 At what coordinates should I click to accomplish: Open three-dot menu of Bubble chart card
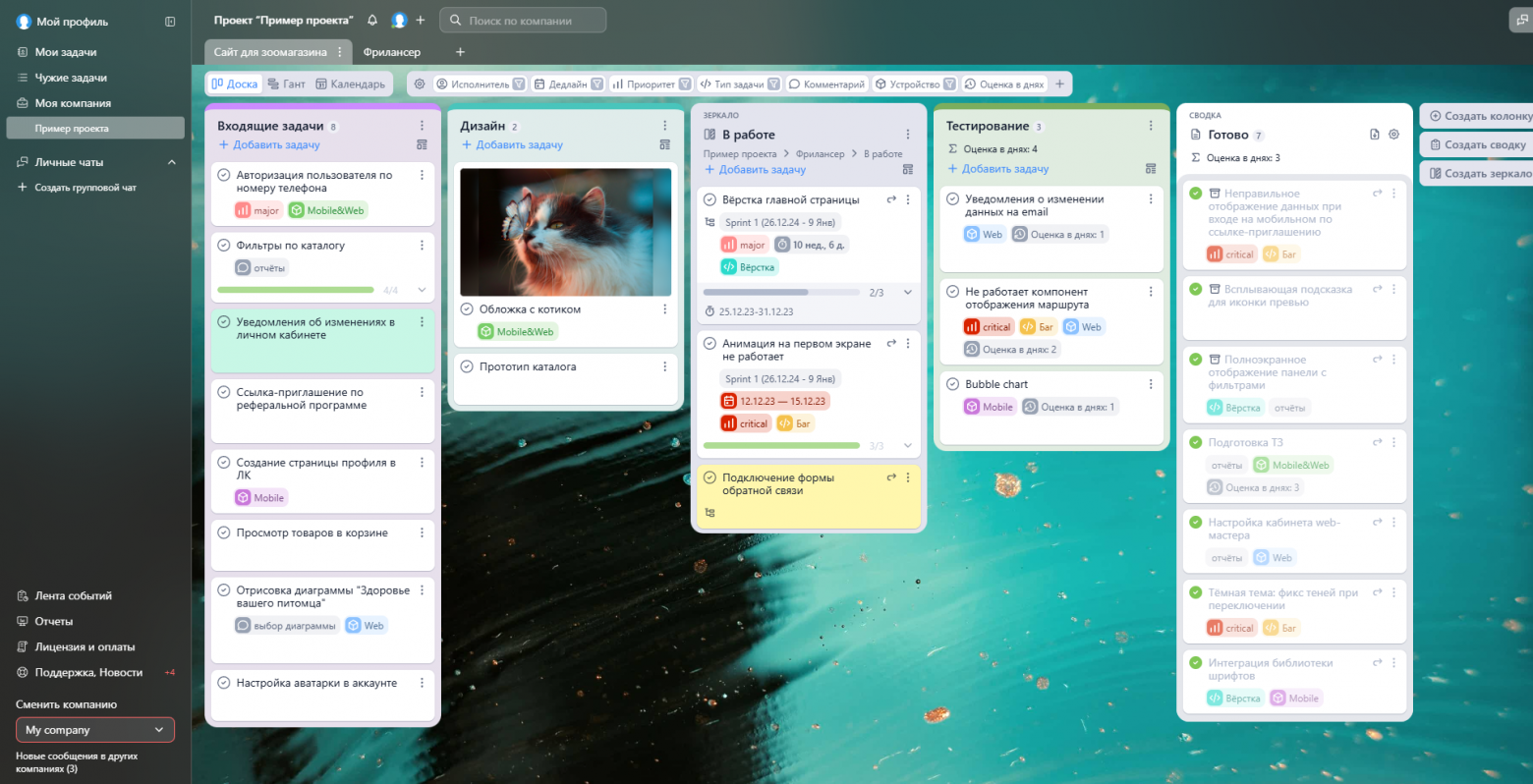(x=1151, y=384)
